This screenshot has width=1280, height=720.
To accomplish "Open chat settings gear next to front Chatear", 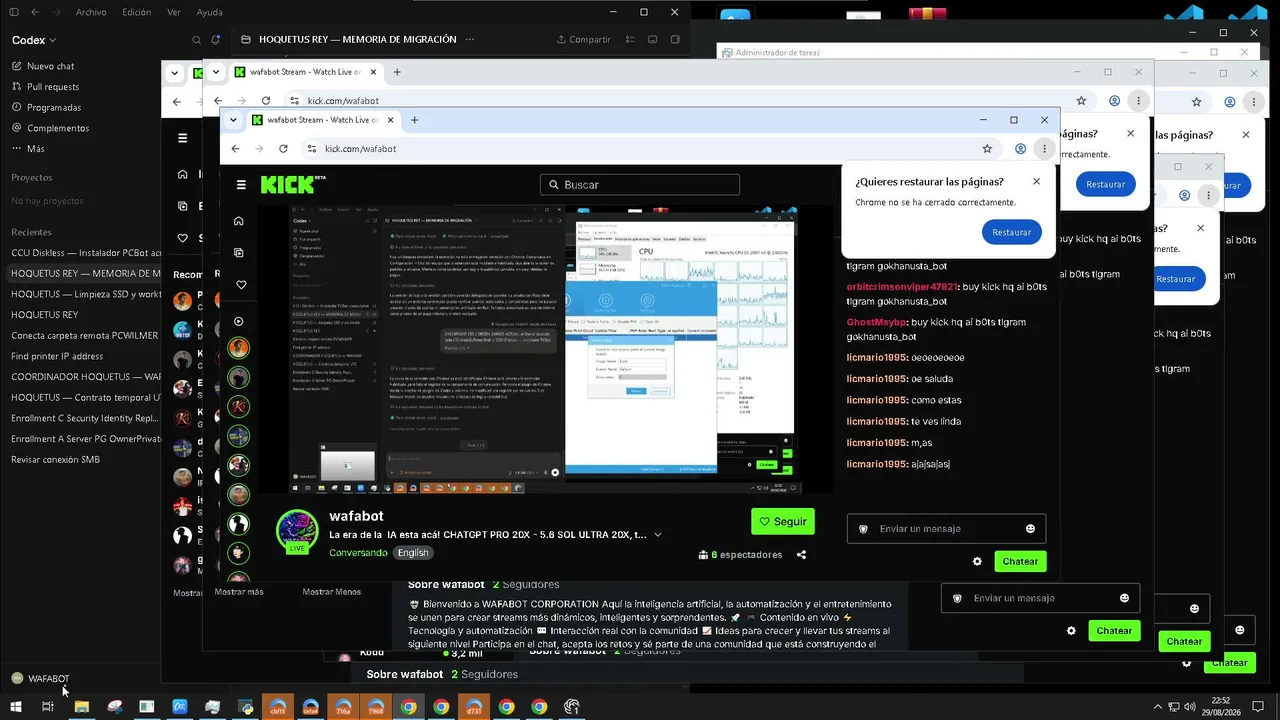I will coord(977,562).
